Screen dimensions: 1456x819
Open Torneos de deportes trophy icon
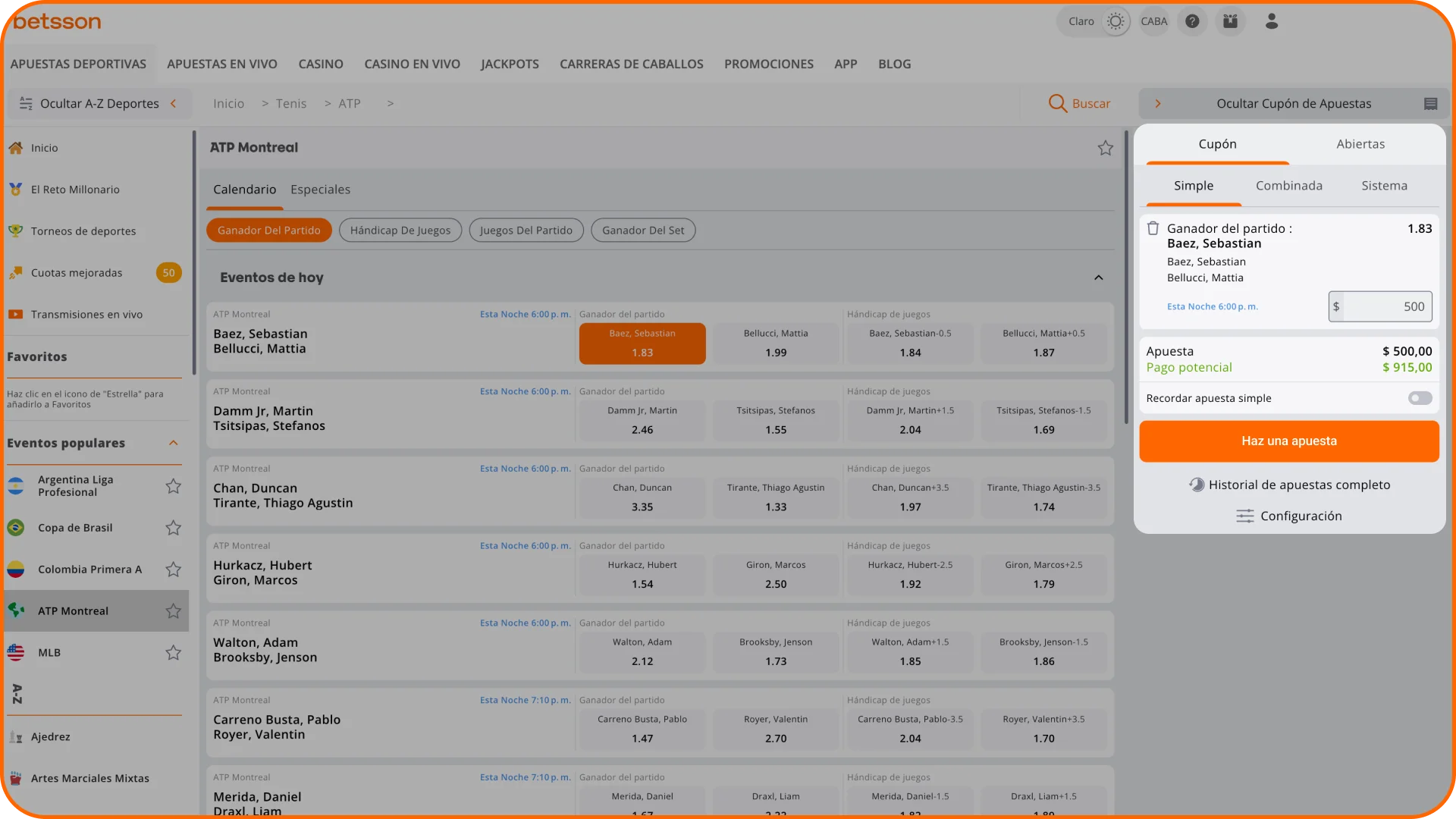pos(15,231)
